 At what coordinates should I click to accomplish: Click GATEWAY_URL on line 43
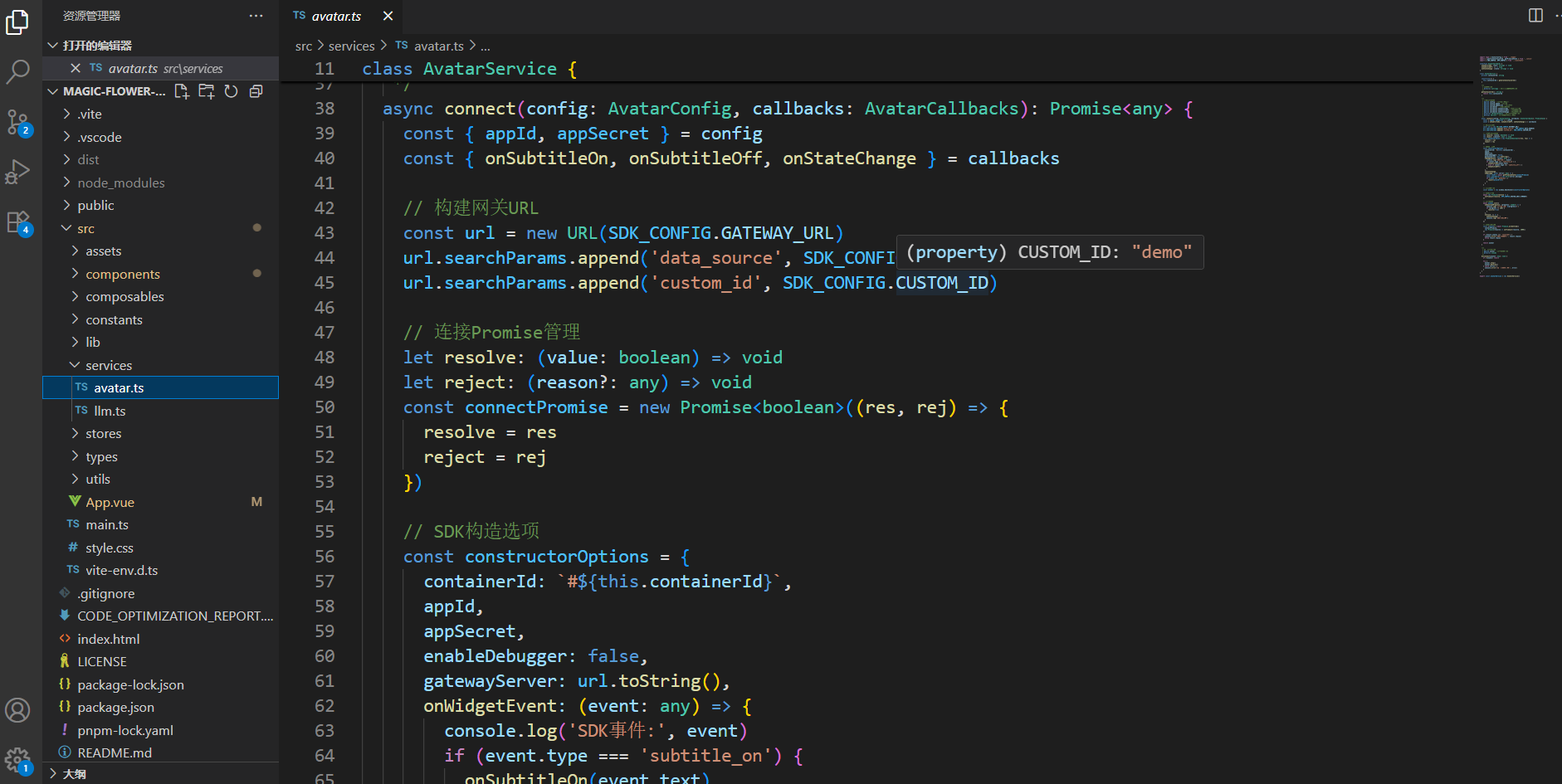777,233
